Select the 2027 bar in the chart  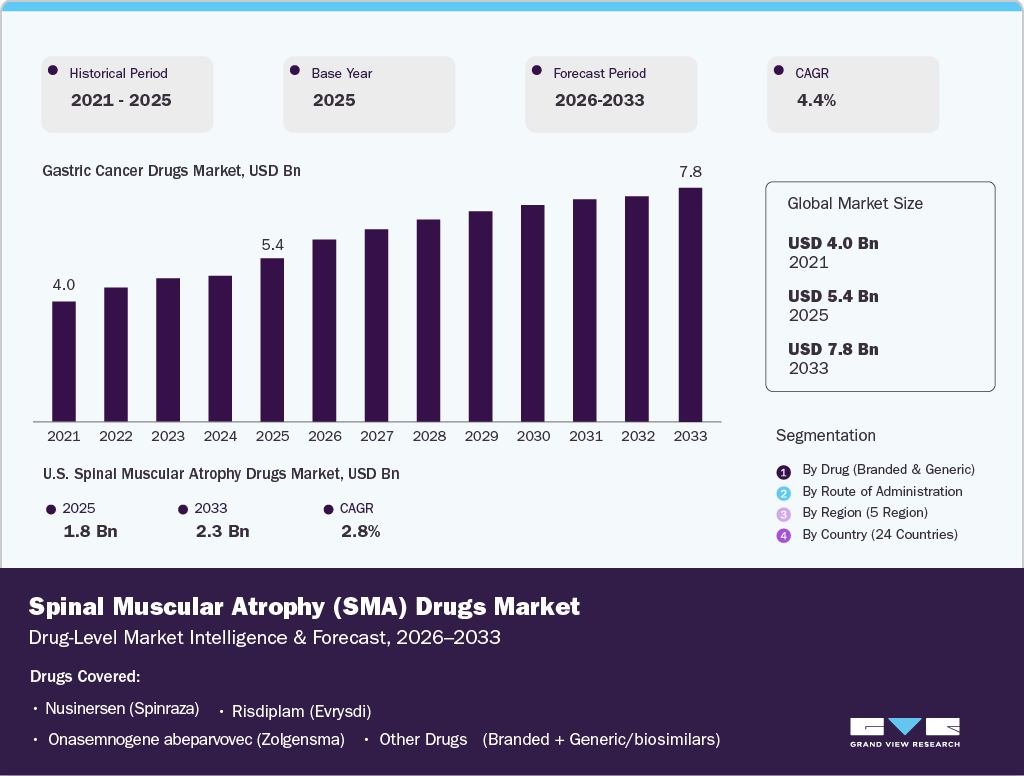pos(377,325)
